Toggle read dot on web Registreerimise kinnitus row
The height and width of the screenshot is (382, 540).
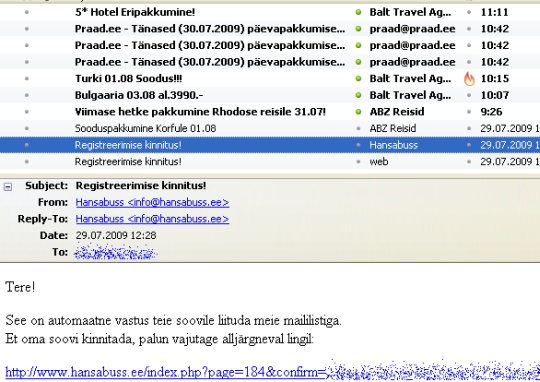(358, 162)
